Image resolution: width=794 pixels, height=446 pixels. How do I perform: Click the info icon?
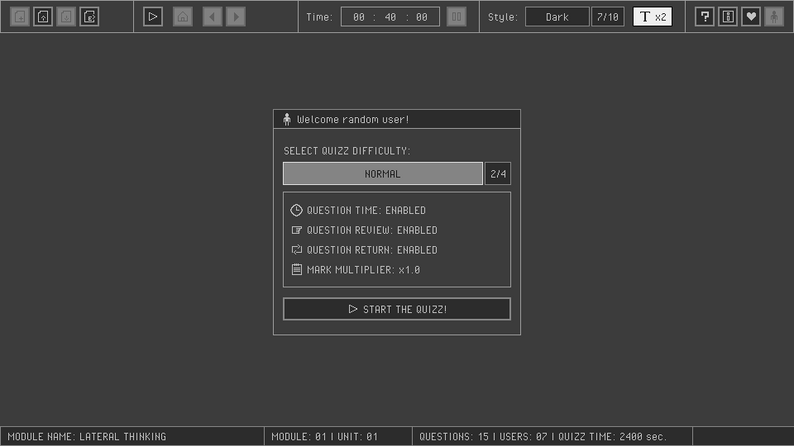[x=728, y=17]
